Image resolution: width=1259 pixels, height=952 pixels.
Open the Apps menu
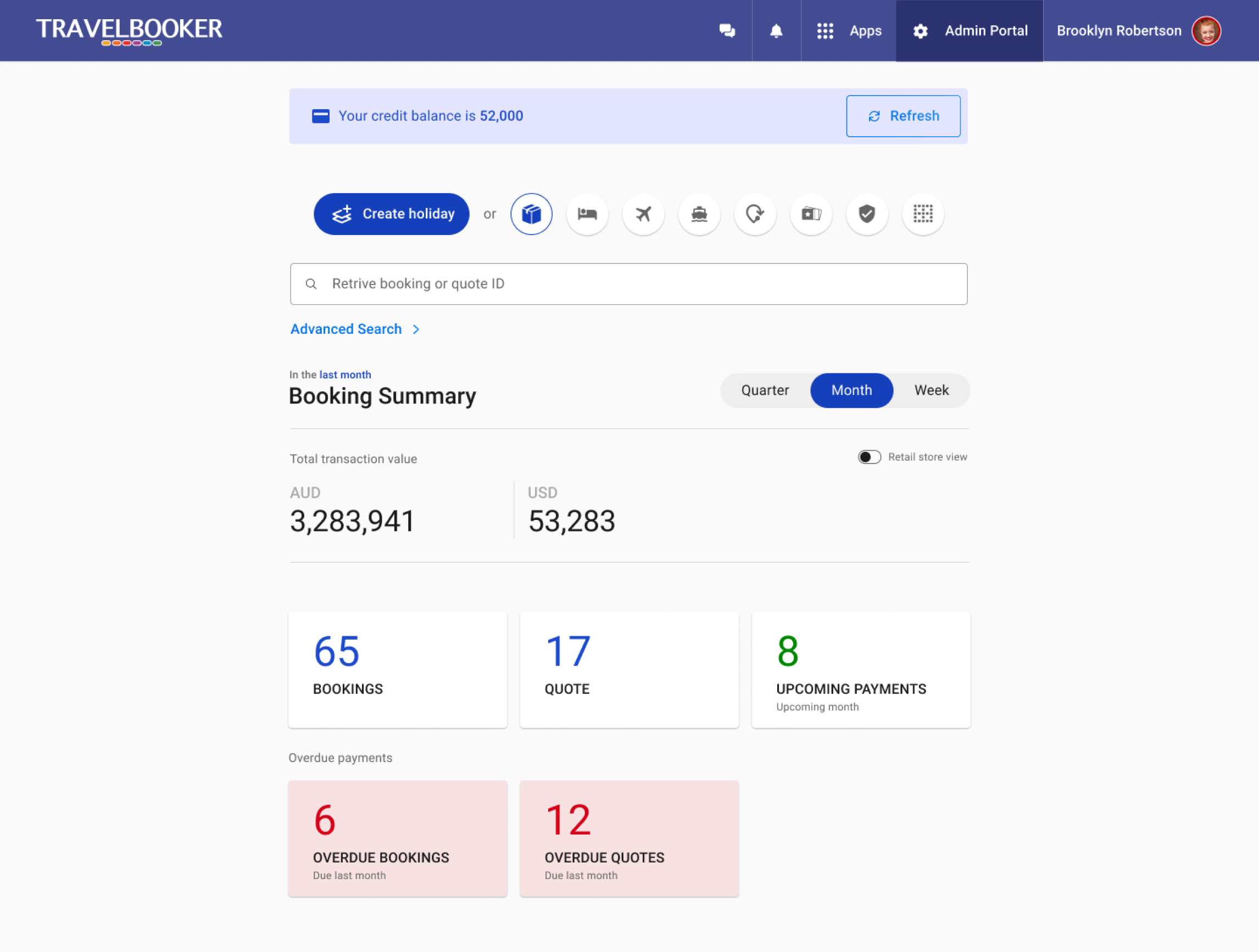tap(849, 31)
